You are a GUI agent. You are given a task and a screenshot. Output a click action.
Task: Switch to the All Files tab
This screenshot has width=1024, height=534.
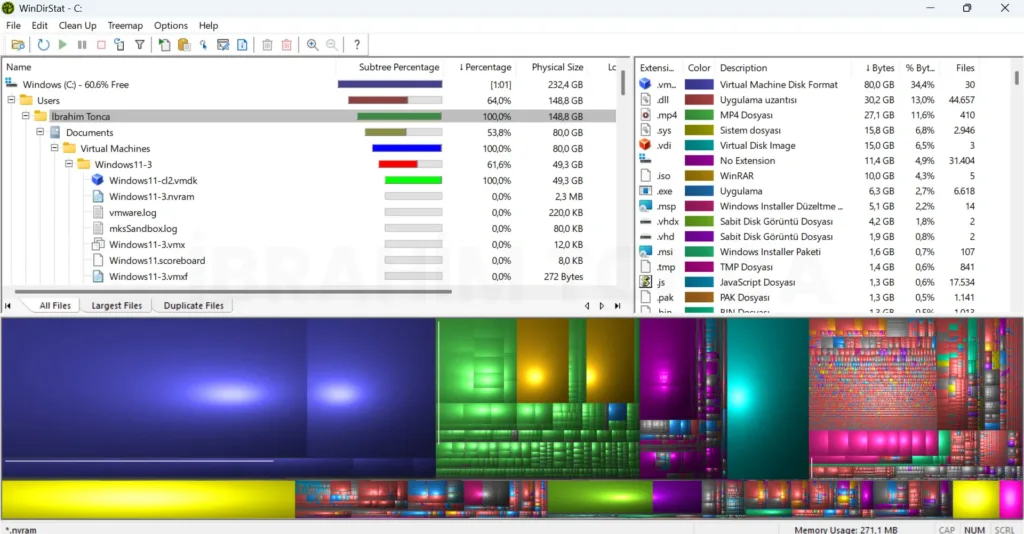pos(55,305)
